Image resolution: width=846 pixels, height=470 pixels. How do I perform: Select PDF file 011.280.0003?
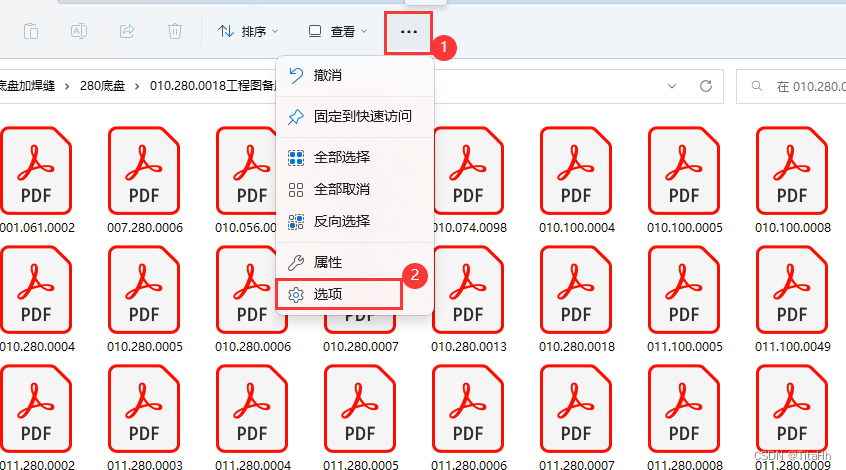[x=144, y=417]
